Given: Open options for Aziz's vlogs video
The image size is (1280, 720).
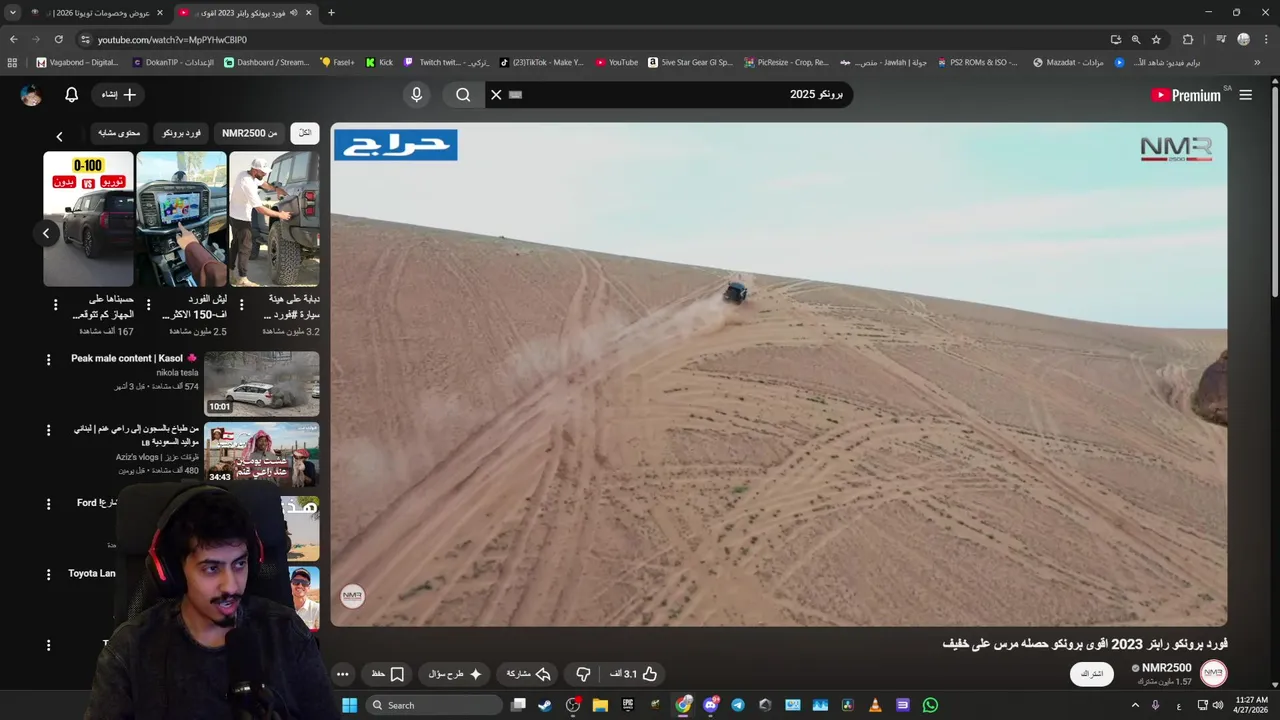Looking at the screenshot, I should point(48,431).
